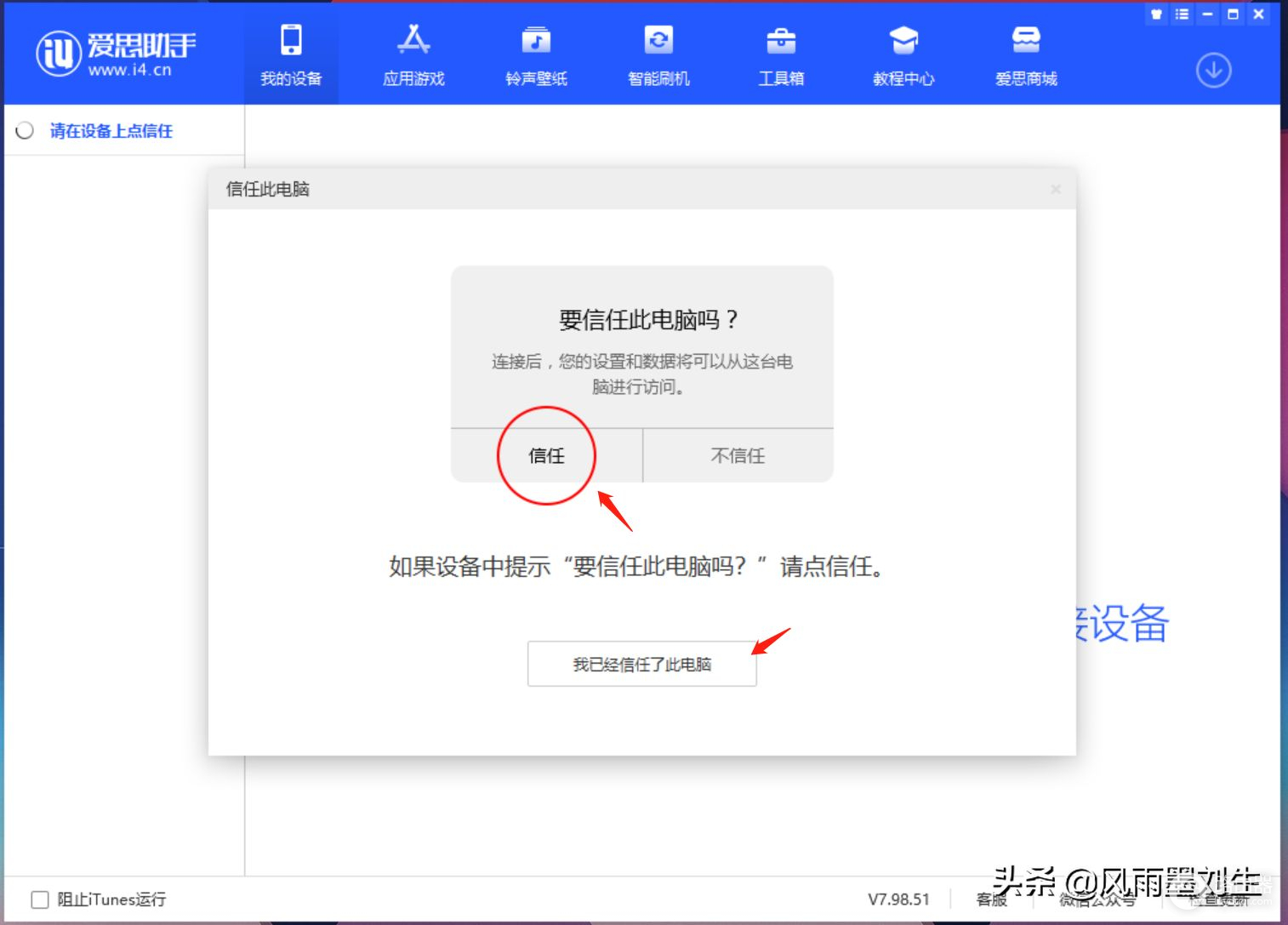
Task: Visit the 爱思商城 (i4 Store)
Action: tap(1026, 56)
